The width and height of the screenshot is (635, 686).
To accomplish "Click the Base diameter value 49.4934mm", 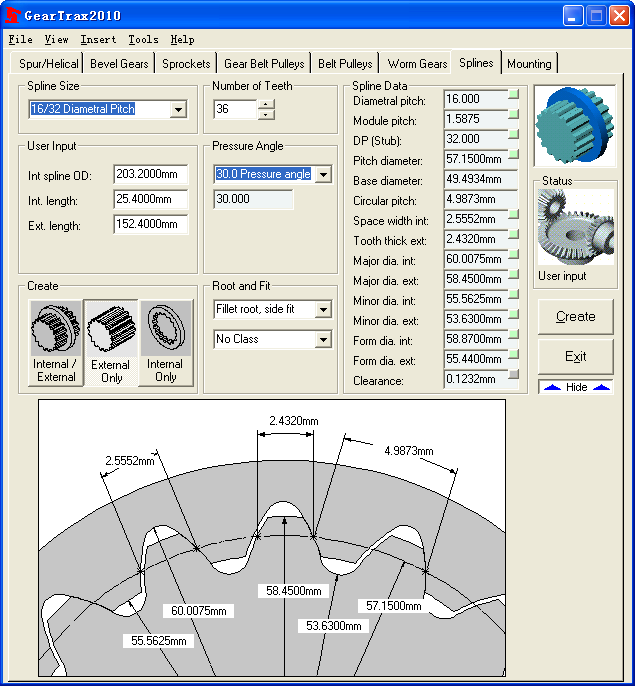I will 480,179.
